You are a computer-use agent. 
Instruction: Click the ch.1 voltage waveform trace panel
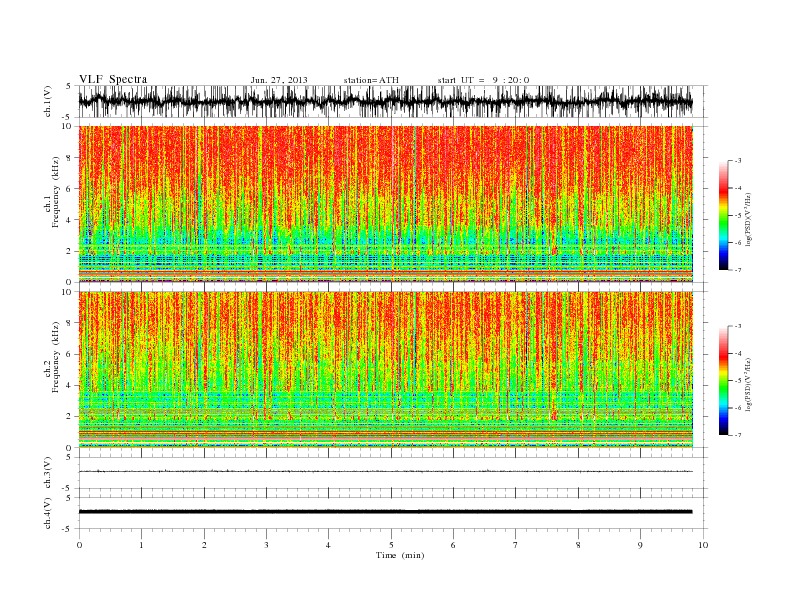[x=393, y=101]
